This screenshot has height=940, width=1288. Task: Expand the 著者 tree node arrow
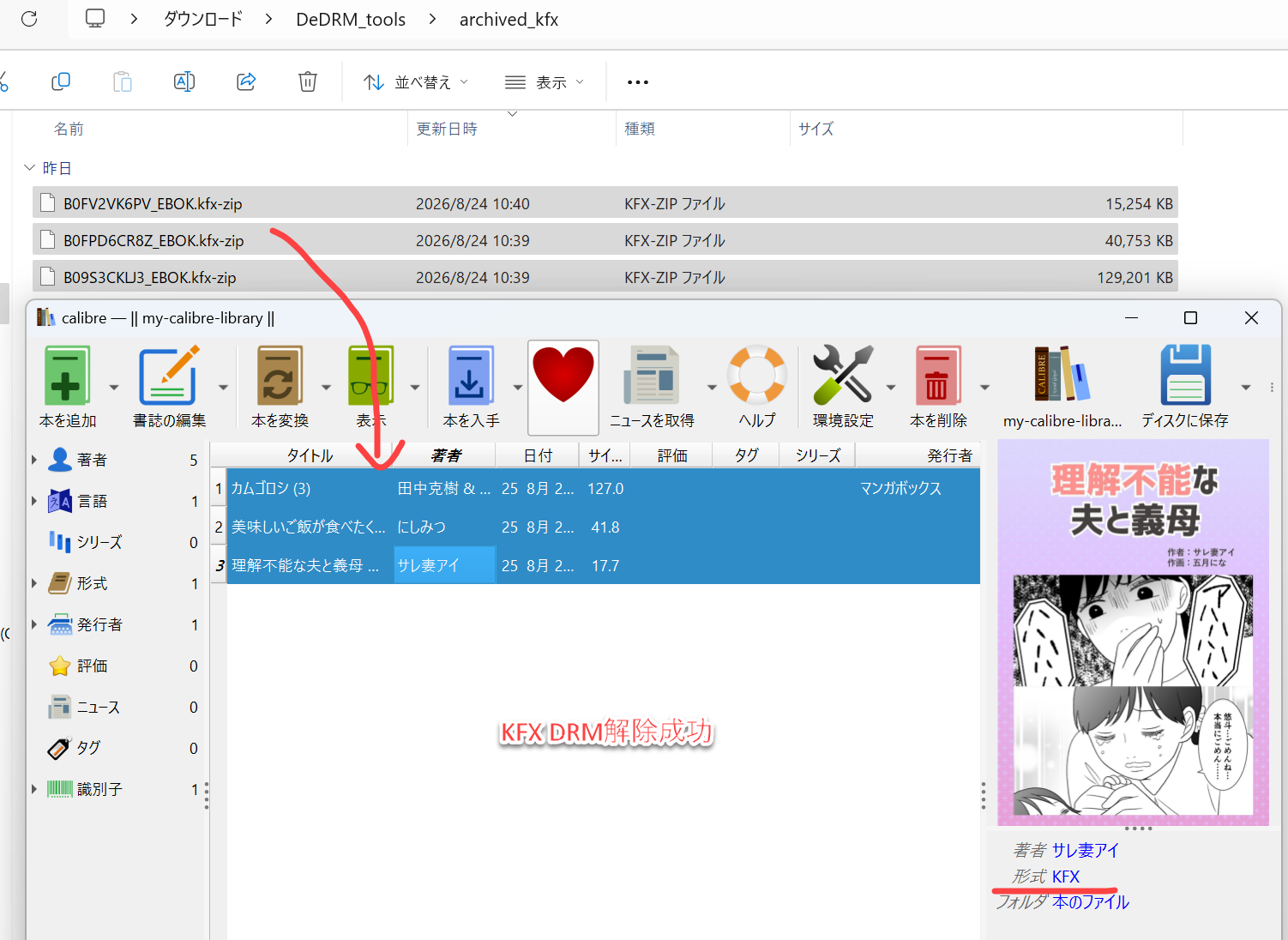[x=34, y=460]
